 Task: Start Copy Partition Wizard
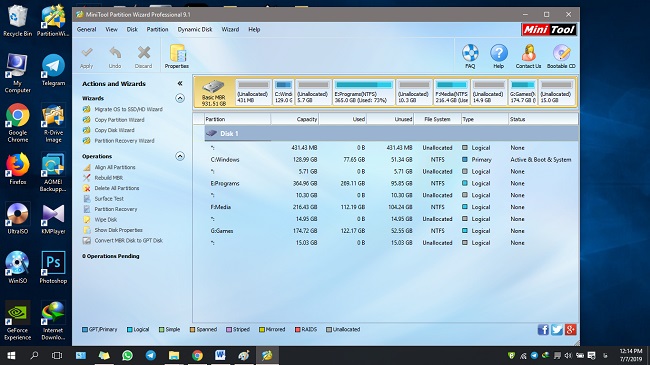pos(114,120)
